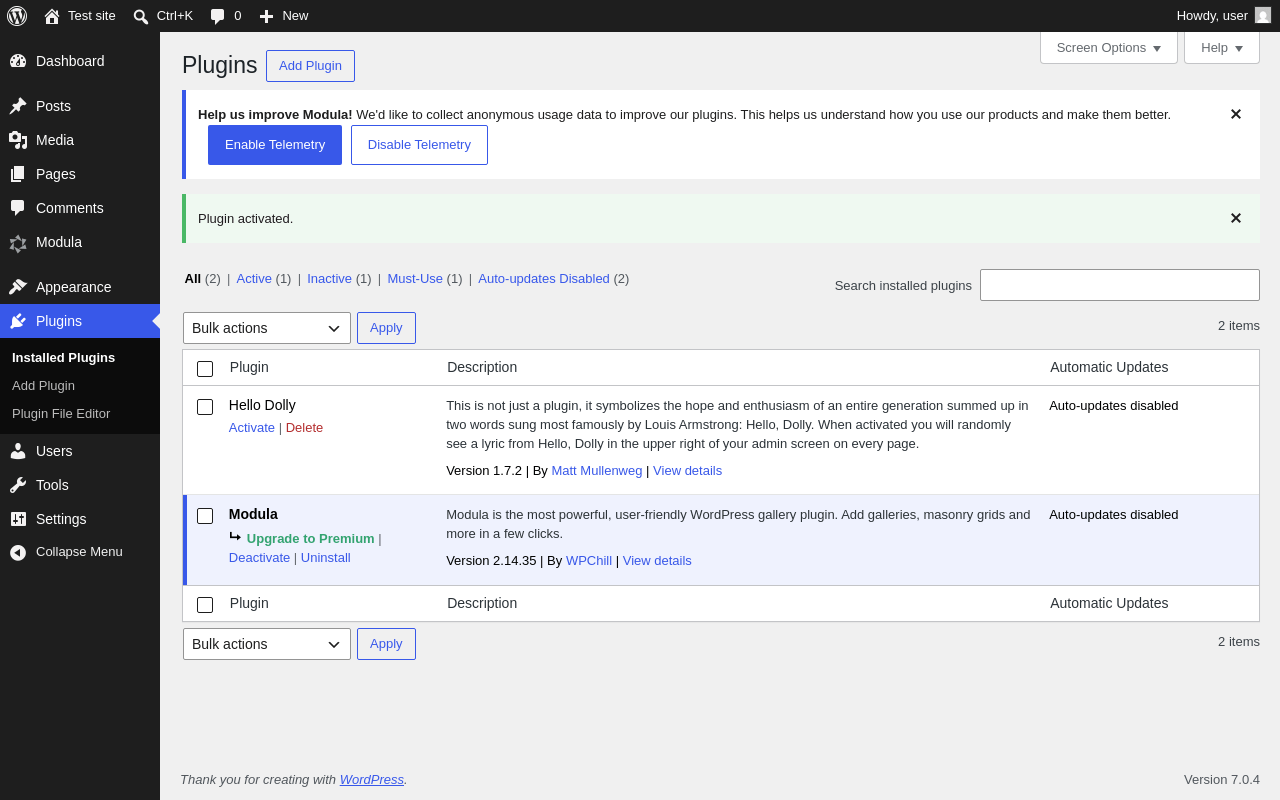This screenshot has width=1280, height=800.
Task: Click the Posts pushpin icon
Action: tap(18, 106)
